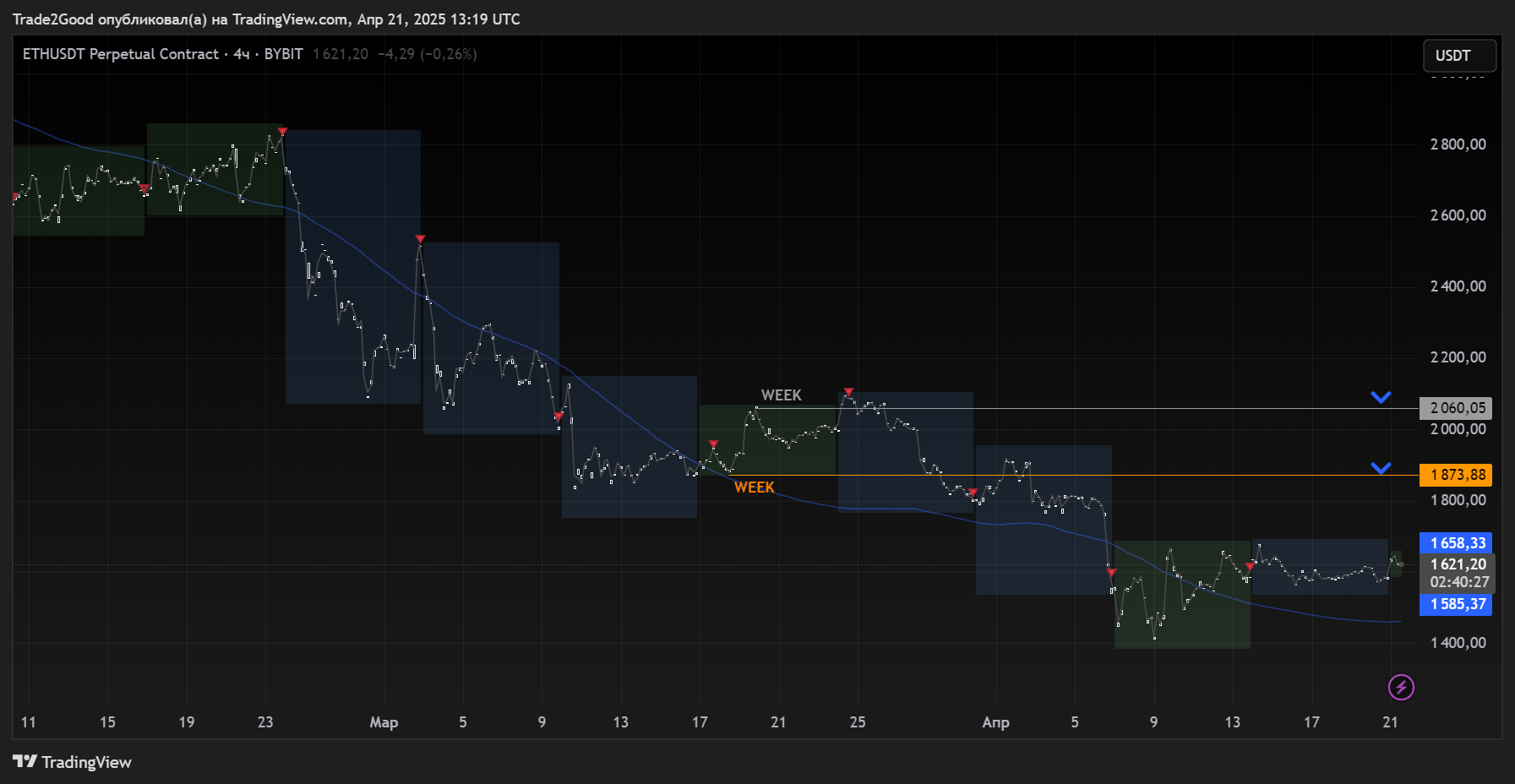1515x784 pixels.
Task: Click the blue chevron above the 2 060,05 line
Action: 1381,397
